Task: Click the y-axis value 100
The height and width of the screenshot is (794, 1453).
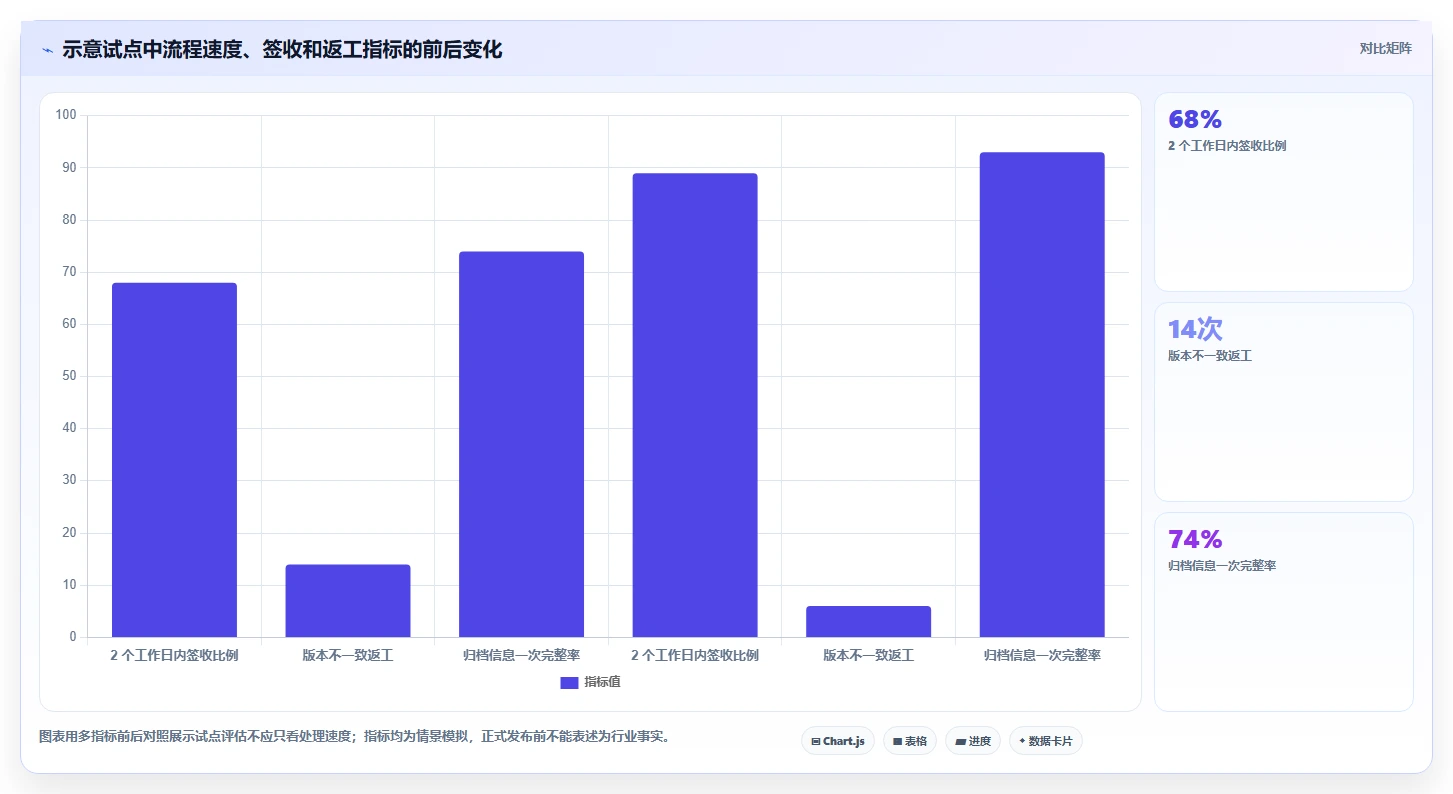Action: click(66, 115)
